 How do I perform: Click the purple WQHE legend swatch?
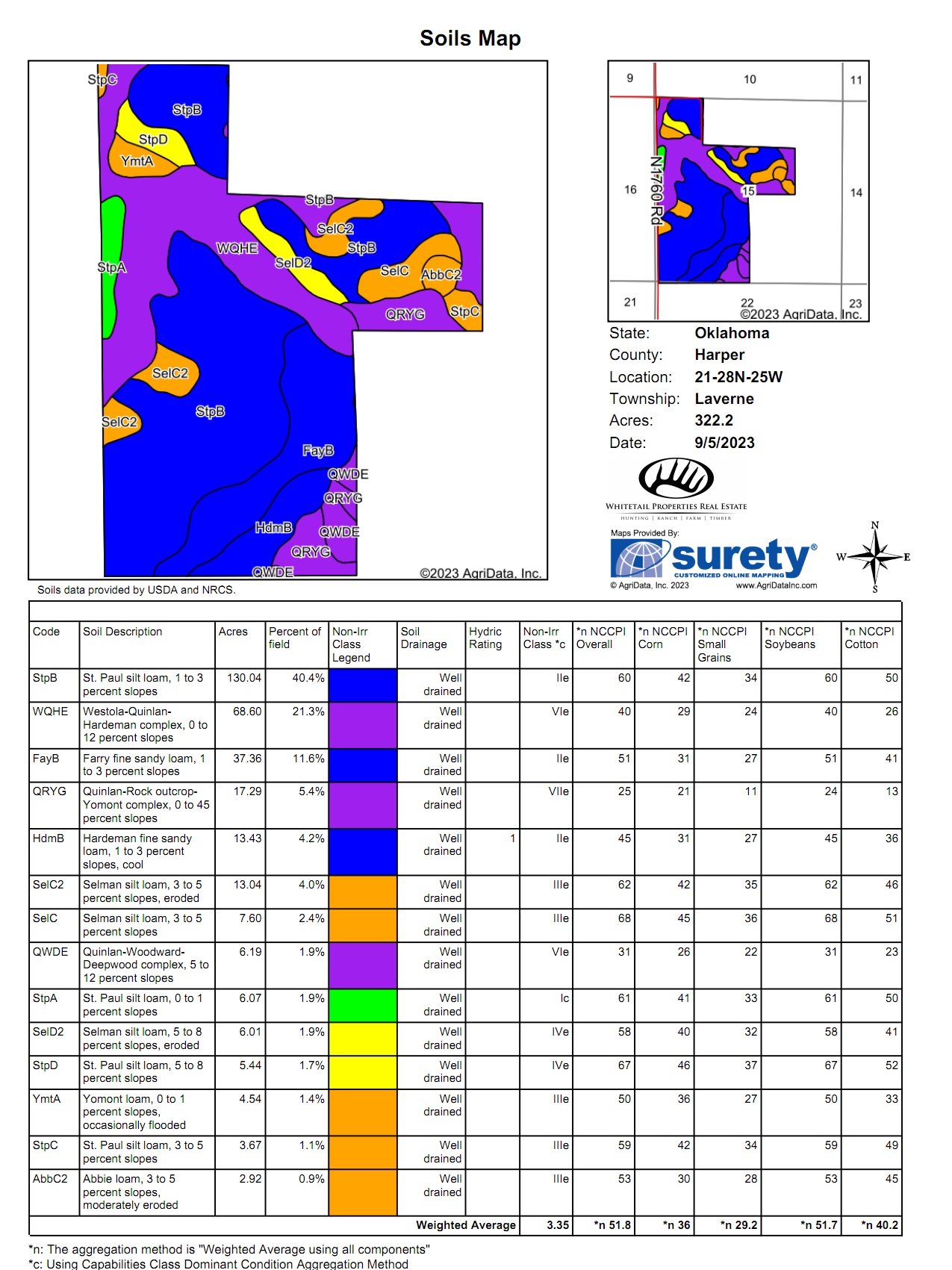(x=363, y=724)
